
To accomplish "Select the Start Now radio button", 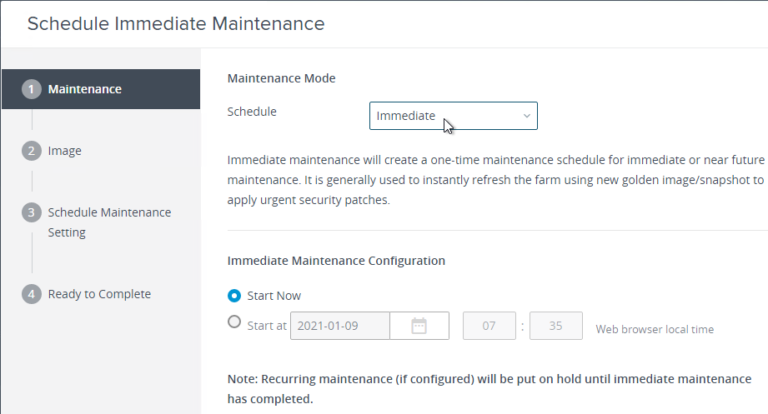I will click(x=234, y=296).
